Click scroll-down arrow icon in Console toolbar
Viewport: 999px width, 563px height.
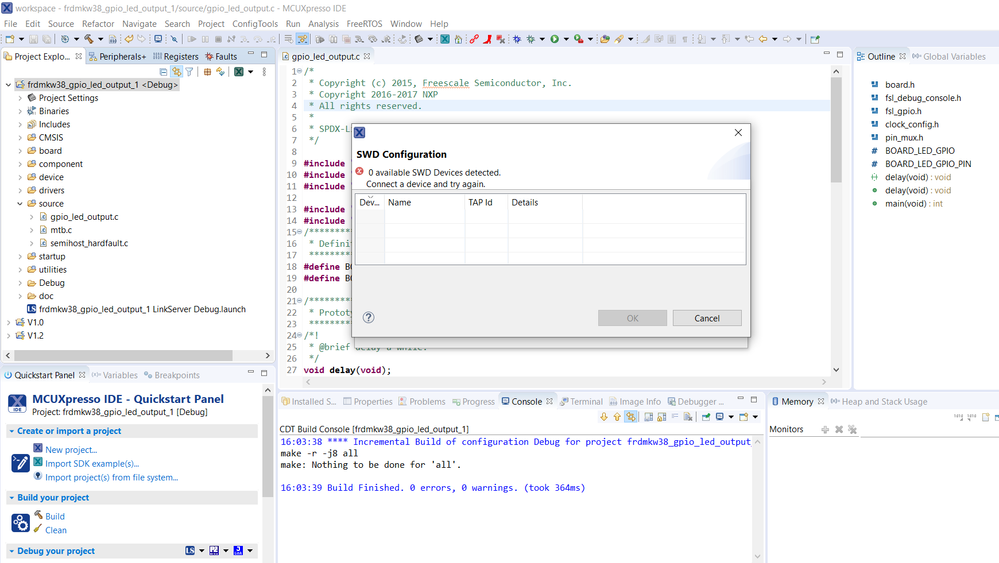[604, 417]
